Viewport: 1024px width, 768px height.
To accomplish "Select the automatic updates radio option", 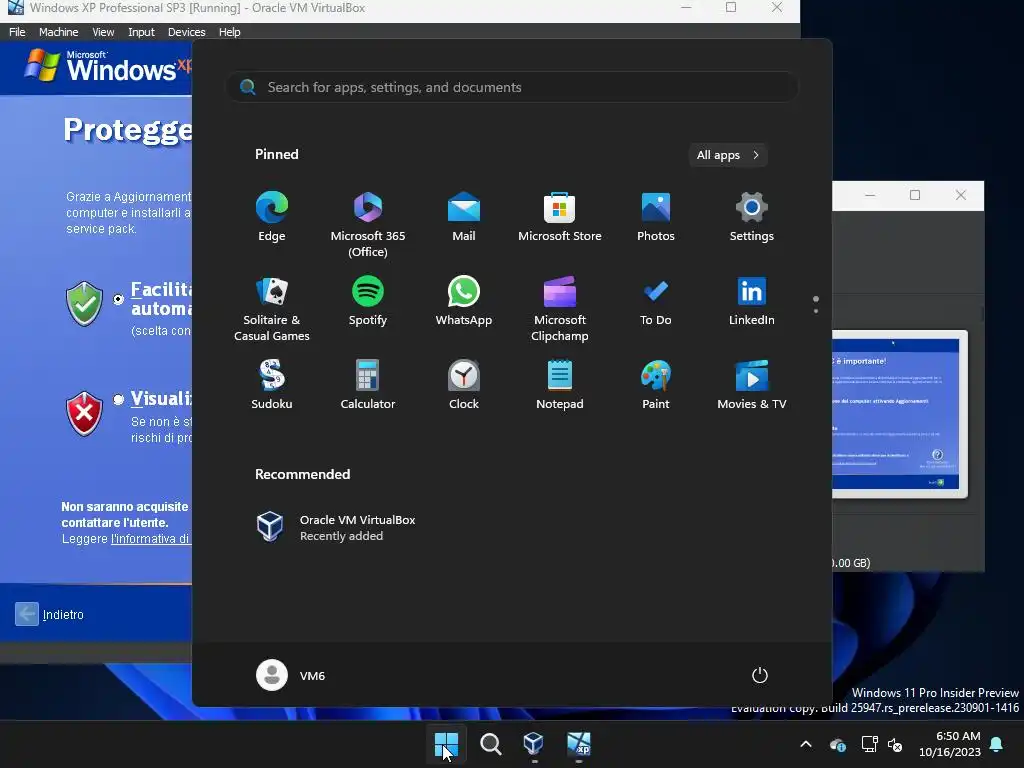I will (118, 299).
